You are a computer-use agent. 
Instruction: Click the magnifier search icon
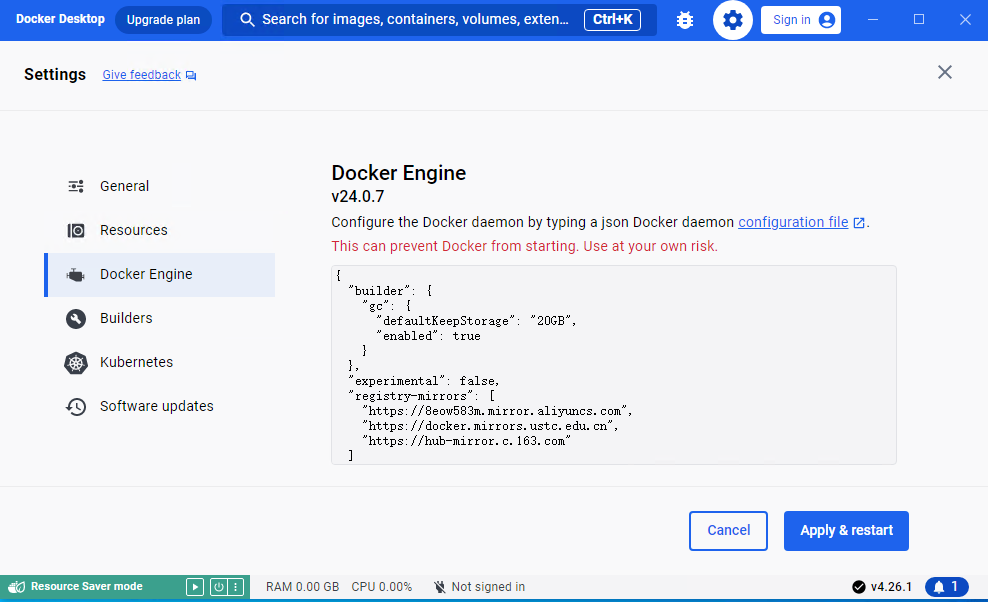[247, 20]
